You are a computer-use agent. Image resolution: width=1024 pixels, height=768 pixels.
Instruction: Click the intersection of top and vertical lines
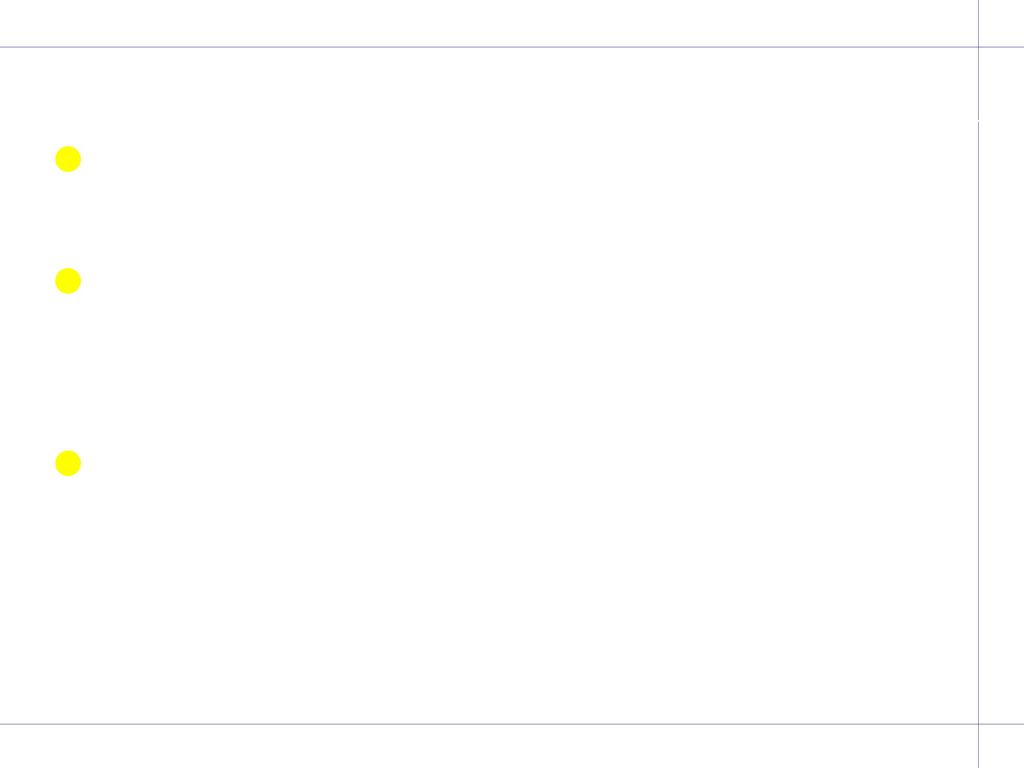tap(978, 47)
